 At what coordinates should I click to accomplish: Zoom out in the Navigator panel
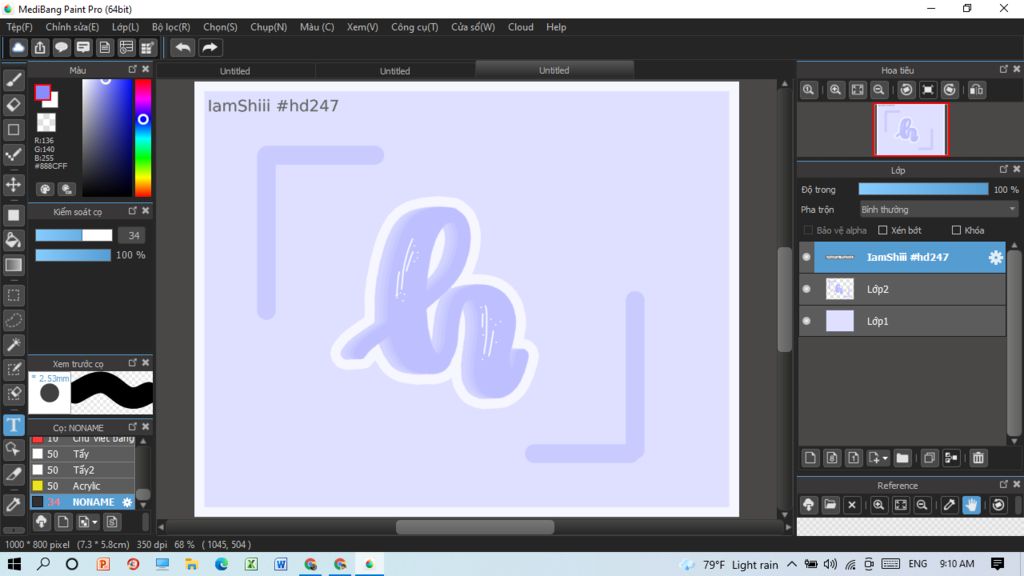[x=879, y=90]
